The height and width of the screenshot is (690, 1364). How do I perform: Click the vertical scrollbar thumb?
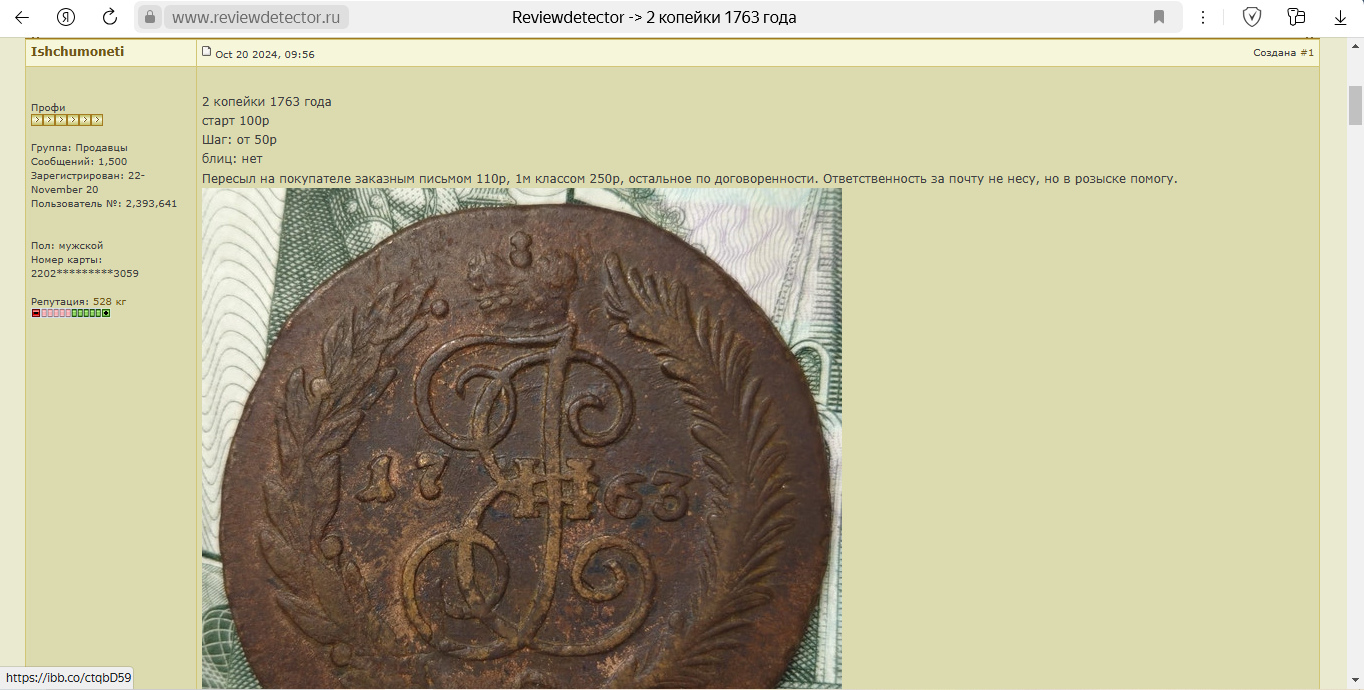tap(1356, 105)
